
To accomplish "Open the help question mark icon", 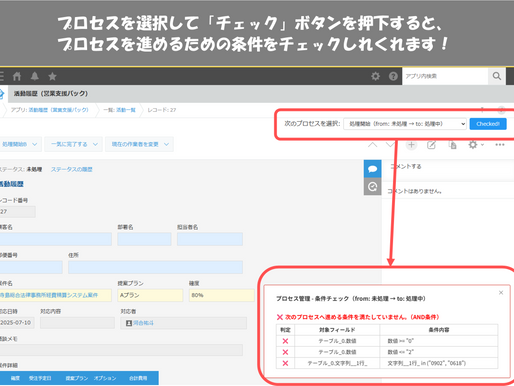I will pyautogui.click(x=393, y=76).
